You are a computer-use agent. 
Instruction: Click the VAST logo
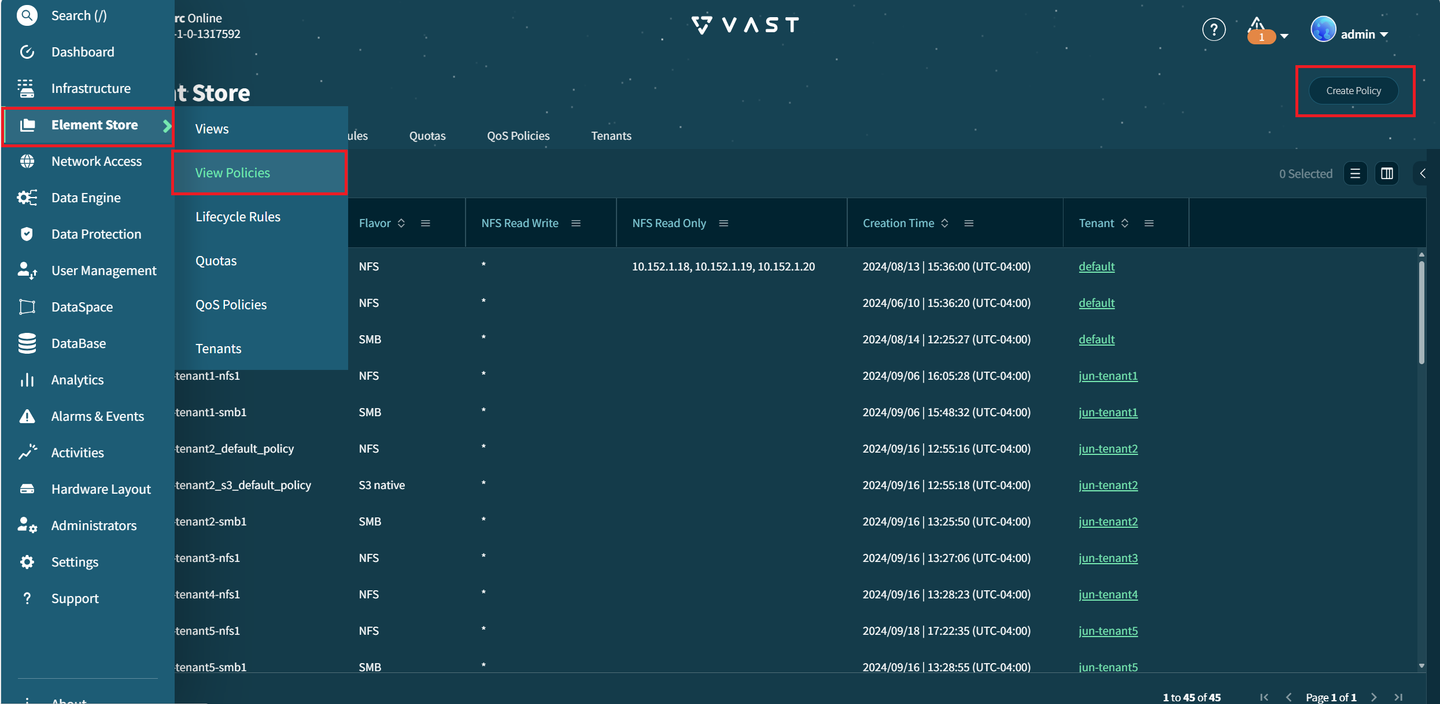click(x=745, y=25)
